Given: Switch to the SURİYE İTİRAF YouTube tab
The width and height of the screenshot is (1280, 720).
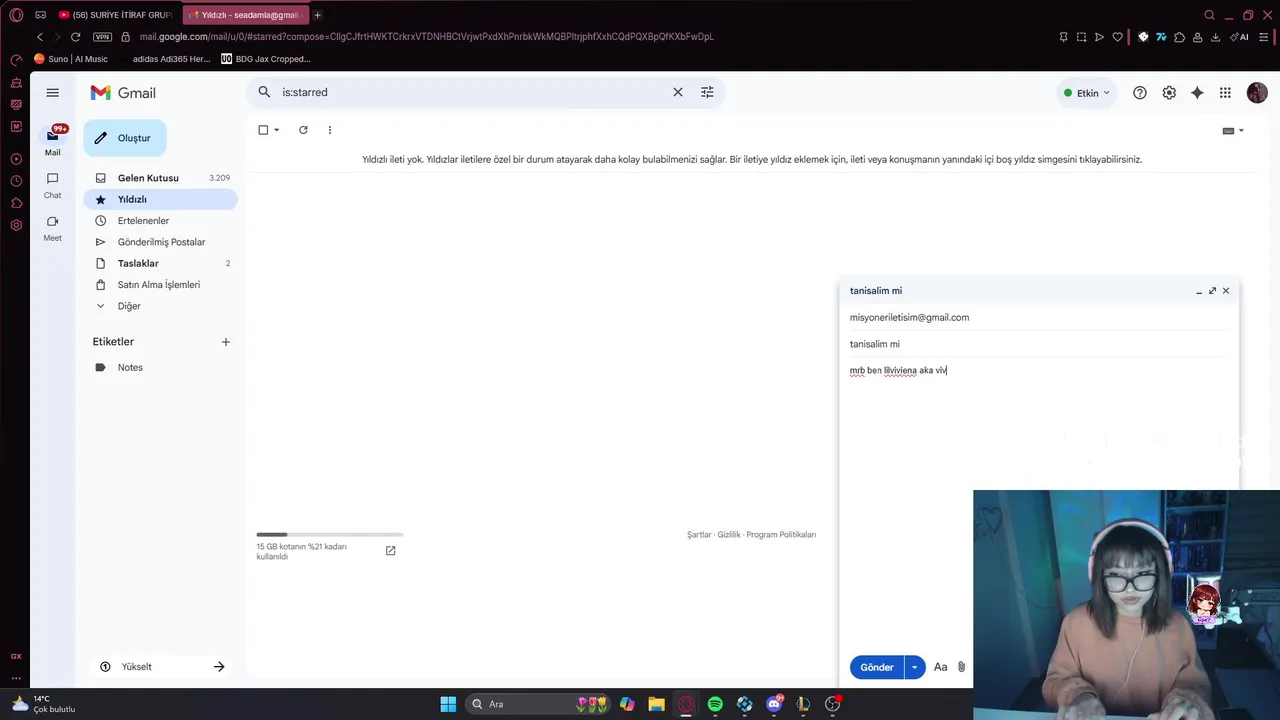Looking at the screenshot, I should coord(115,15).
